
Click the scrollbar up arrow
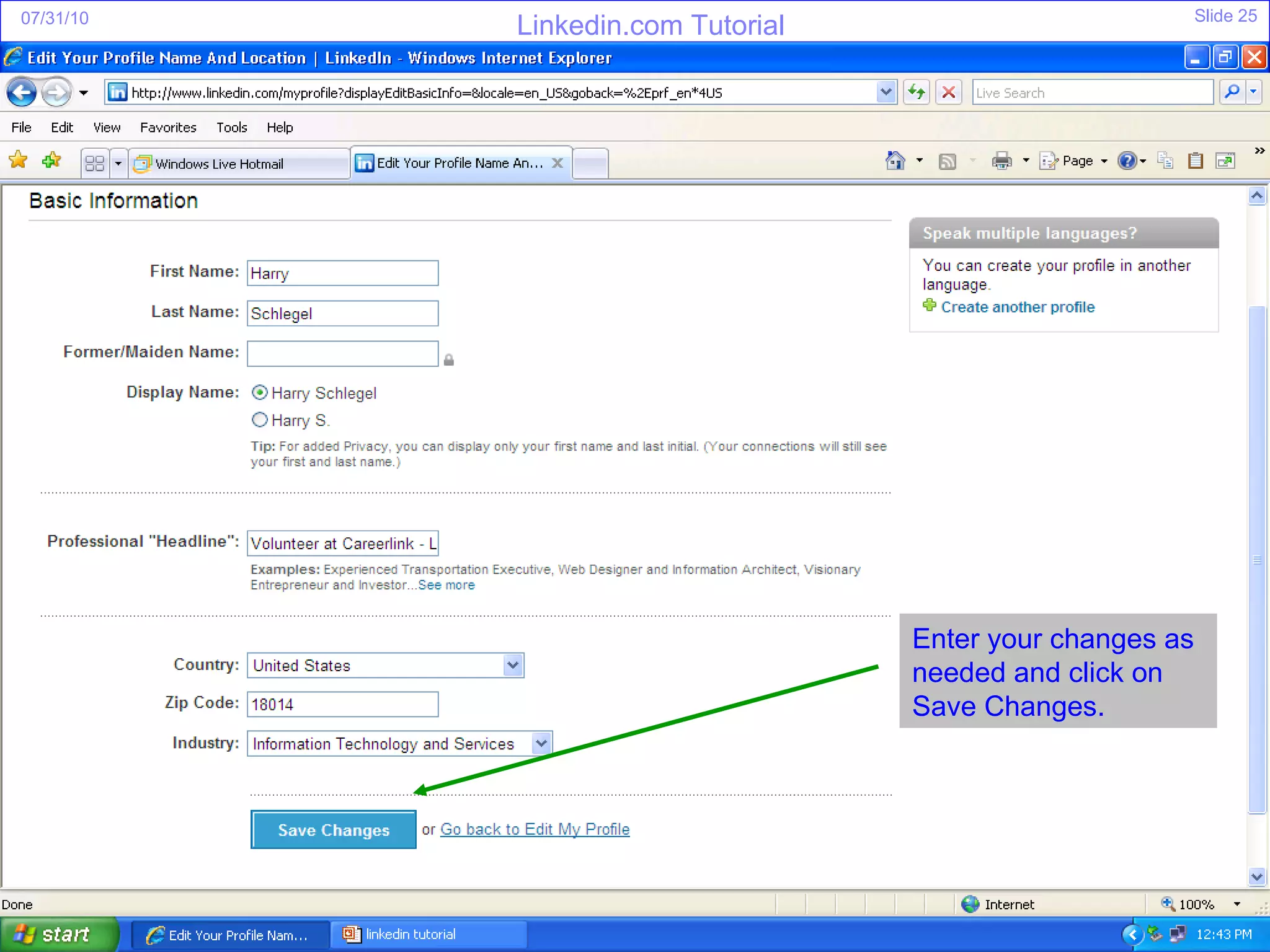tap(1257, 196)
